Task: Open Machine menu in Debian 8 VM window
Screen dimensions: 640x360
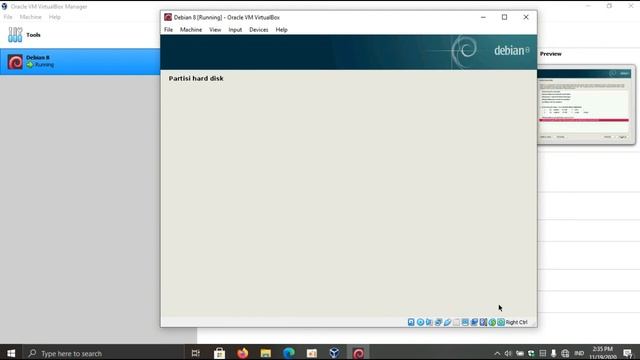Action: [191, 29]
